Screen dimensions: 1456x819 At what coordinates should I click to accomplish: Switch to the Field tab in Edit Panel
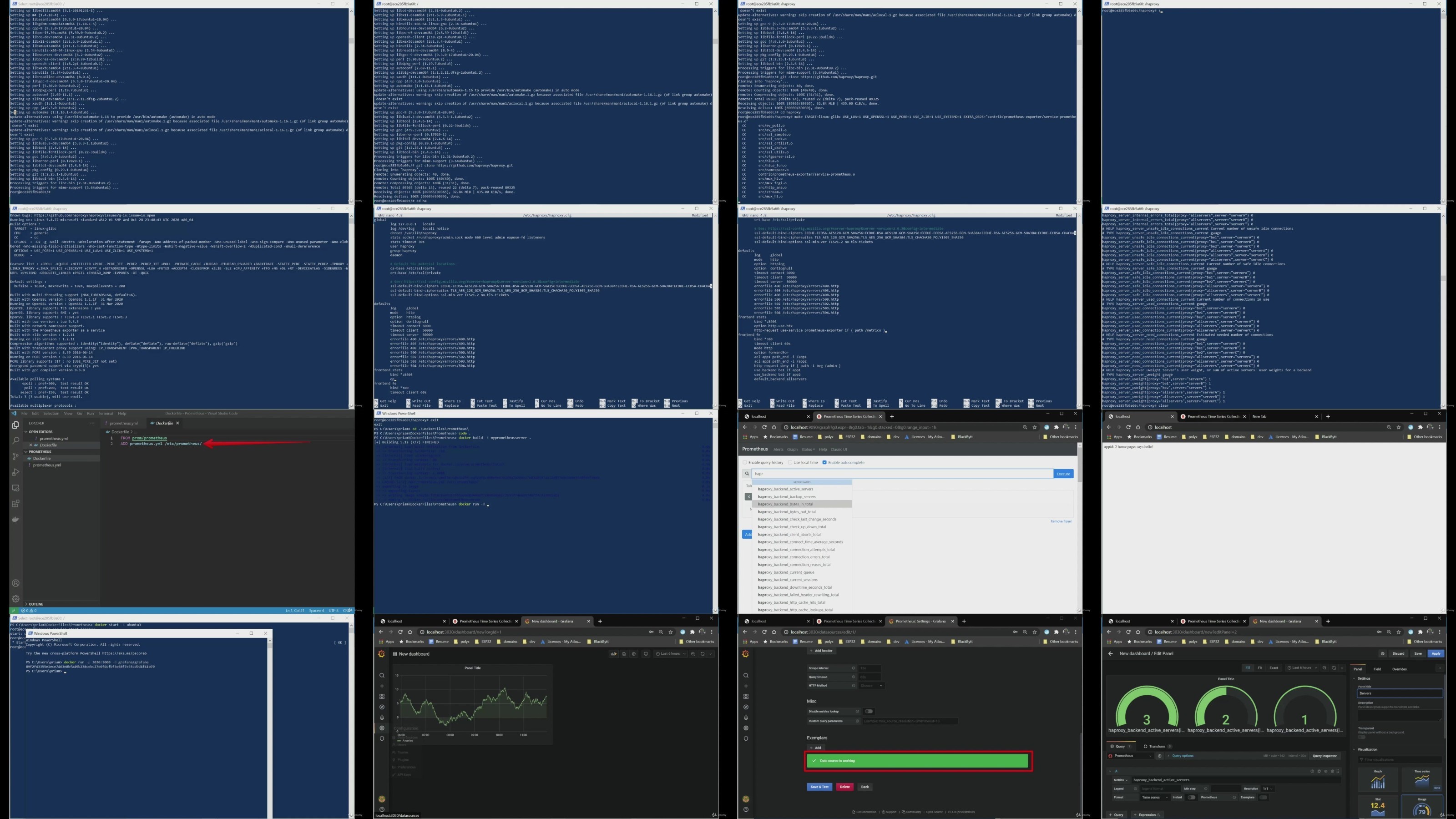[x=1377, y=669]
